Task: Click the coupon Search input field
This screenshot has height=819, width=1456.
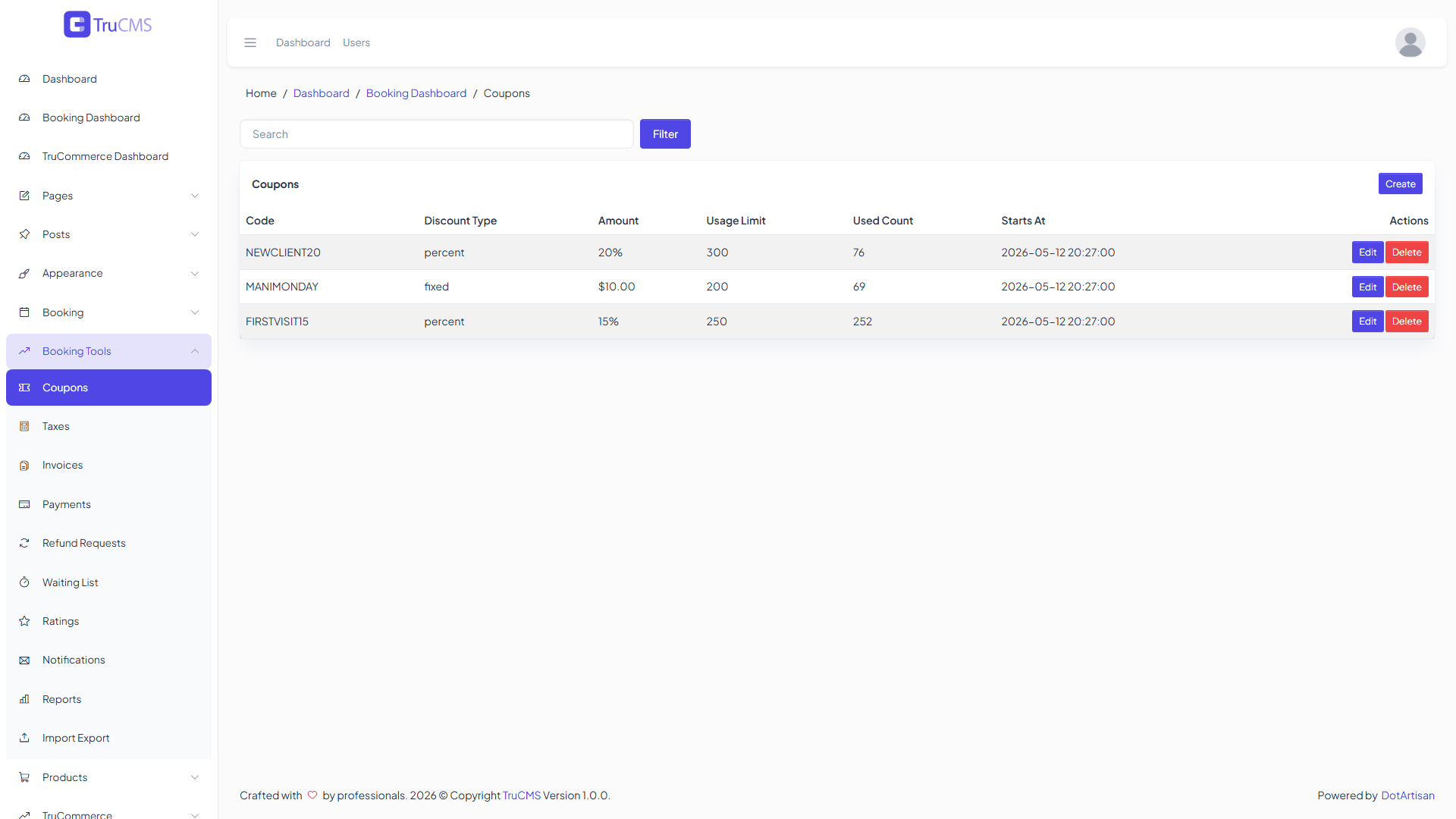Action: pos(437,134)
